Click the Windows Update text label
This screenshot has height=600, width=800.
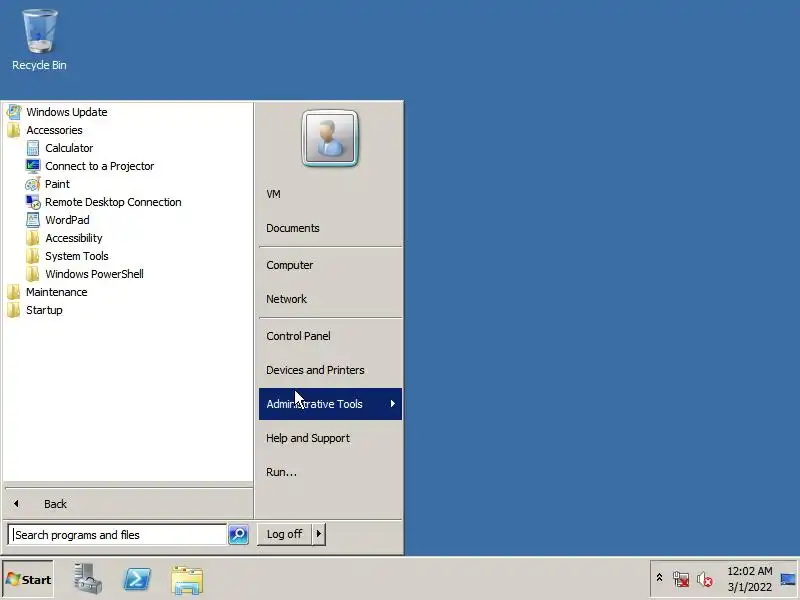(x=67, y=112)
